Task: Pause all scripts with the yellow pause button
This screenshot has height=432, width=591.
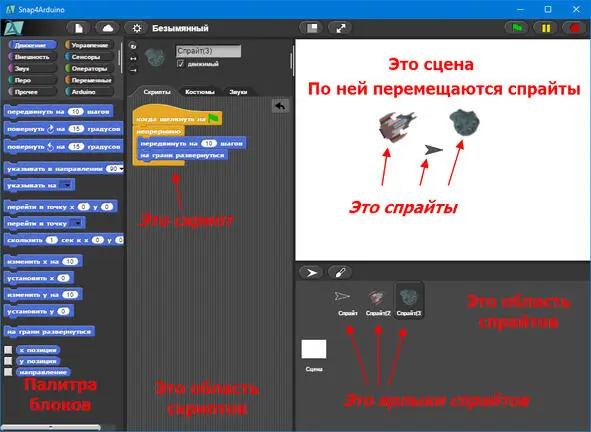Action: (x=545, y=28)
